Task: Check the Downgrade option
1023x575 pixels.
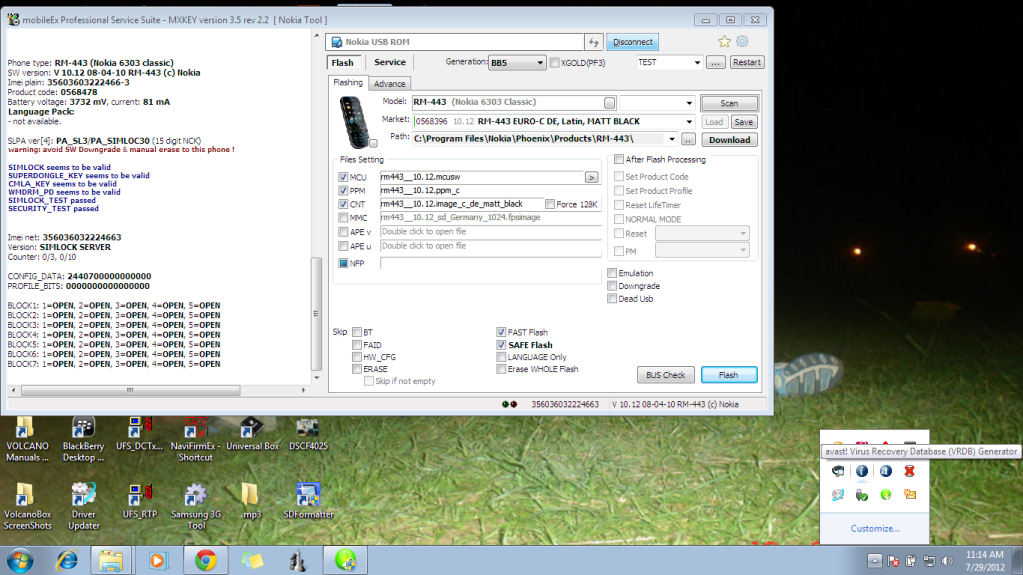Action: click(x=612, y=286)
